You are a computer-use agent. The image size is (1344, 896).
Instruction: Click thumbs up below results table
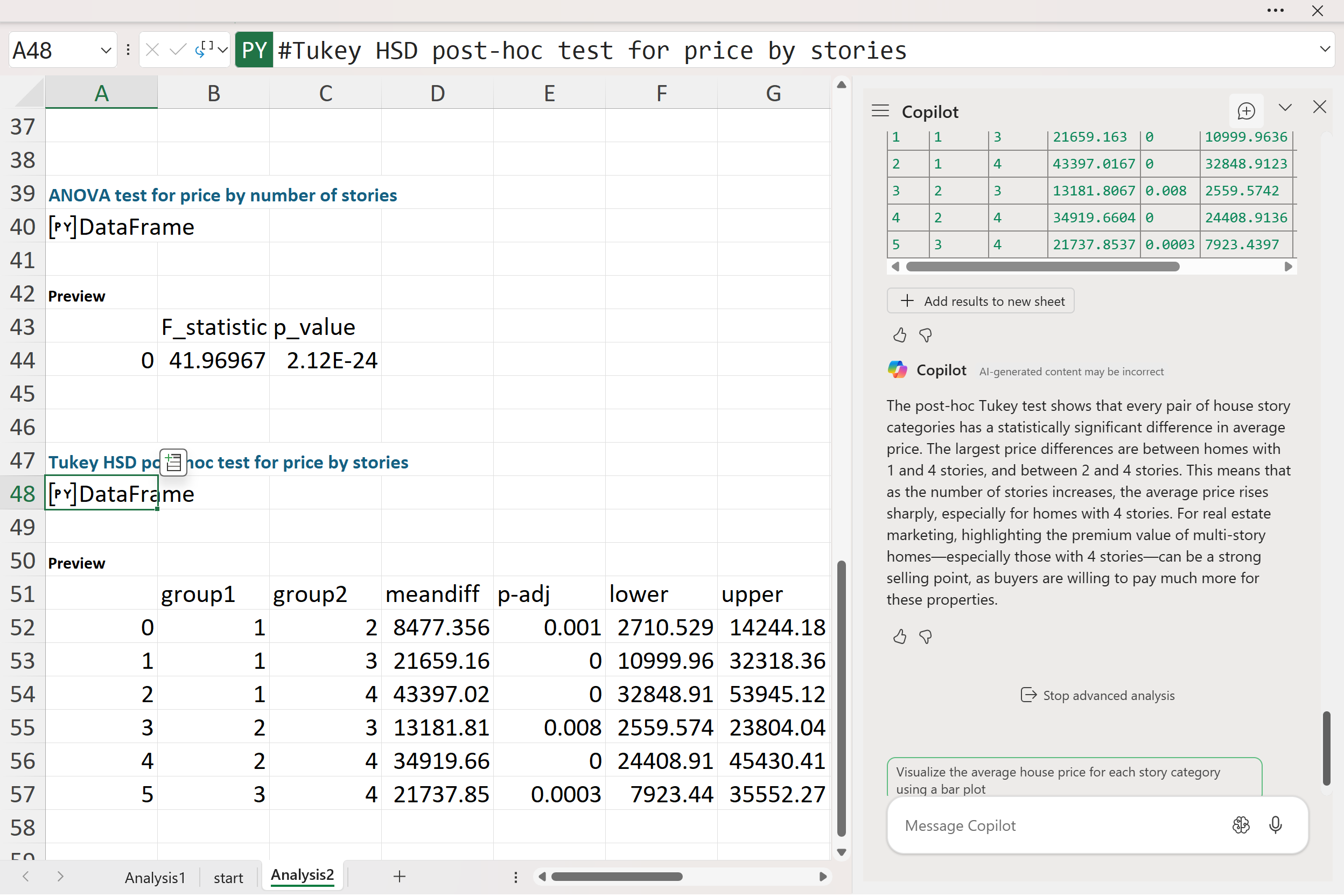[899, 335]
